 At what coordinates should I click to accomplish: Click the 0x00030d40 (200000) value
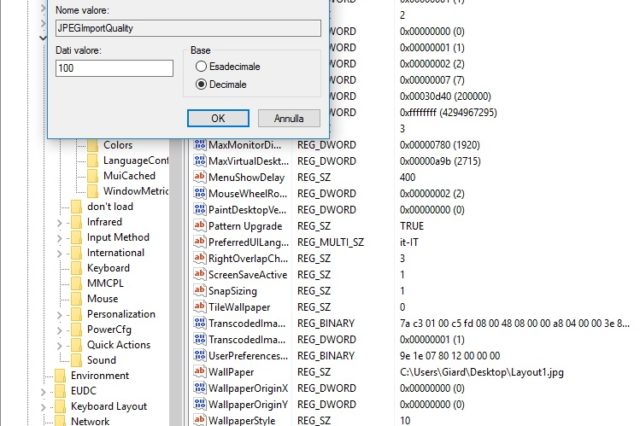click(x=445, y=96)
